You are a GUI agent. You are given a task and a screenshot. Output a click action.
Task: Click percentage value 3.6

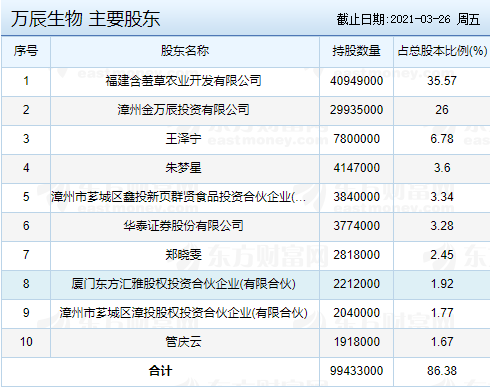tap(442, 168)
